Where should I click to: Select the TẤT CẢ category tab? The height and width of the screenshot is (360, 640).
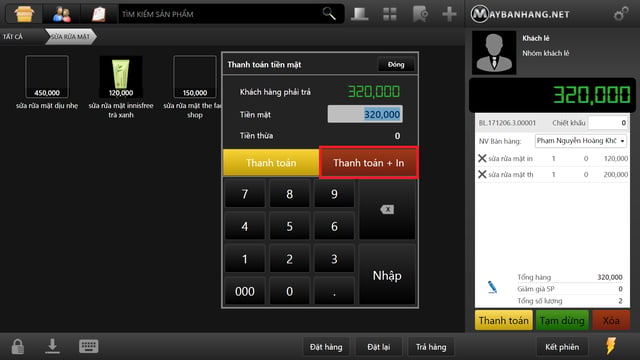coord(13,37)
